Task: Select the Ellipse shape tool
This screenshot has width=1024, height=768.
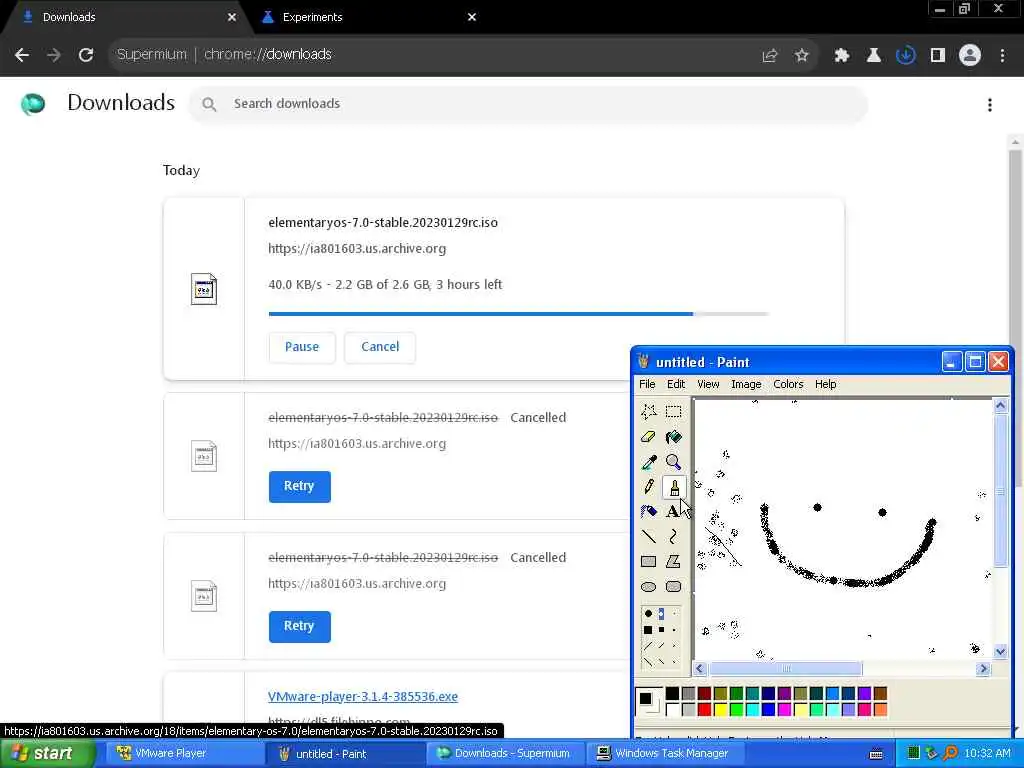Action: pyautogui.click(x=648, y=586)
